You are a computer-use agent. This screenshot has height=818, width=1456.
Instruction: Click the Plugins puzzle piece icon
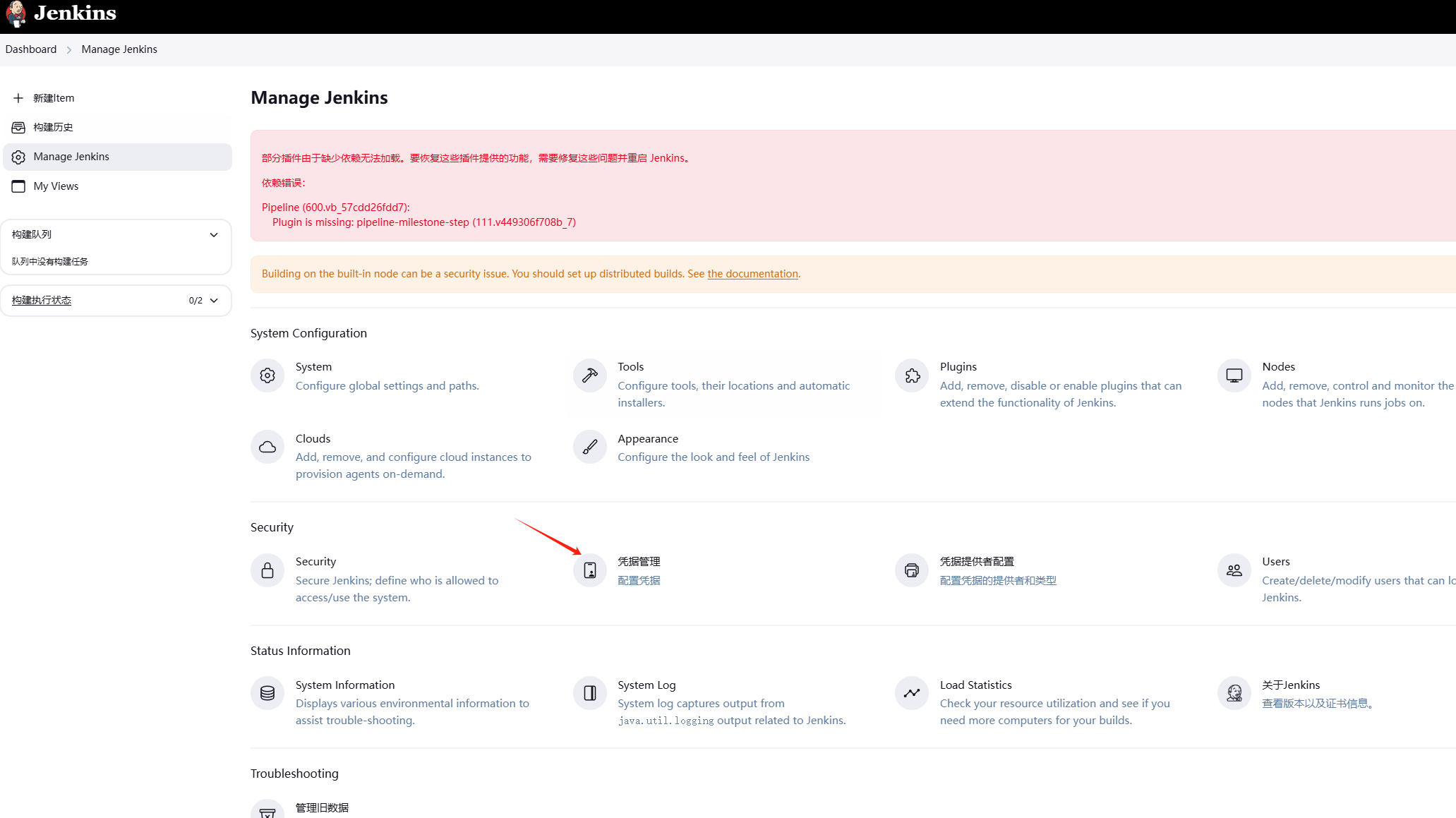912,375
